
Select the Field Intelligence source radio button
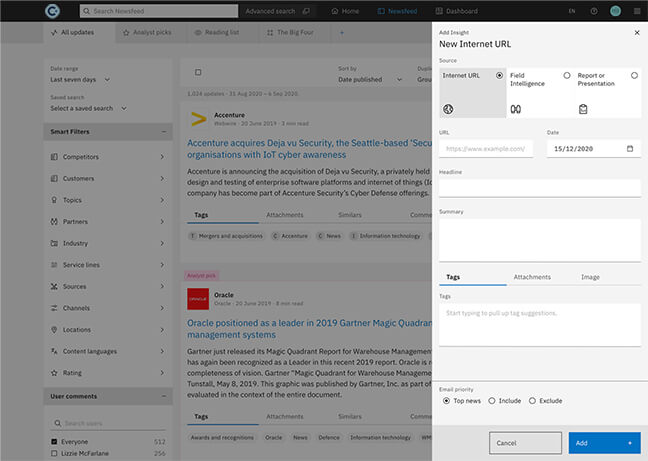567,75
